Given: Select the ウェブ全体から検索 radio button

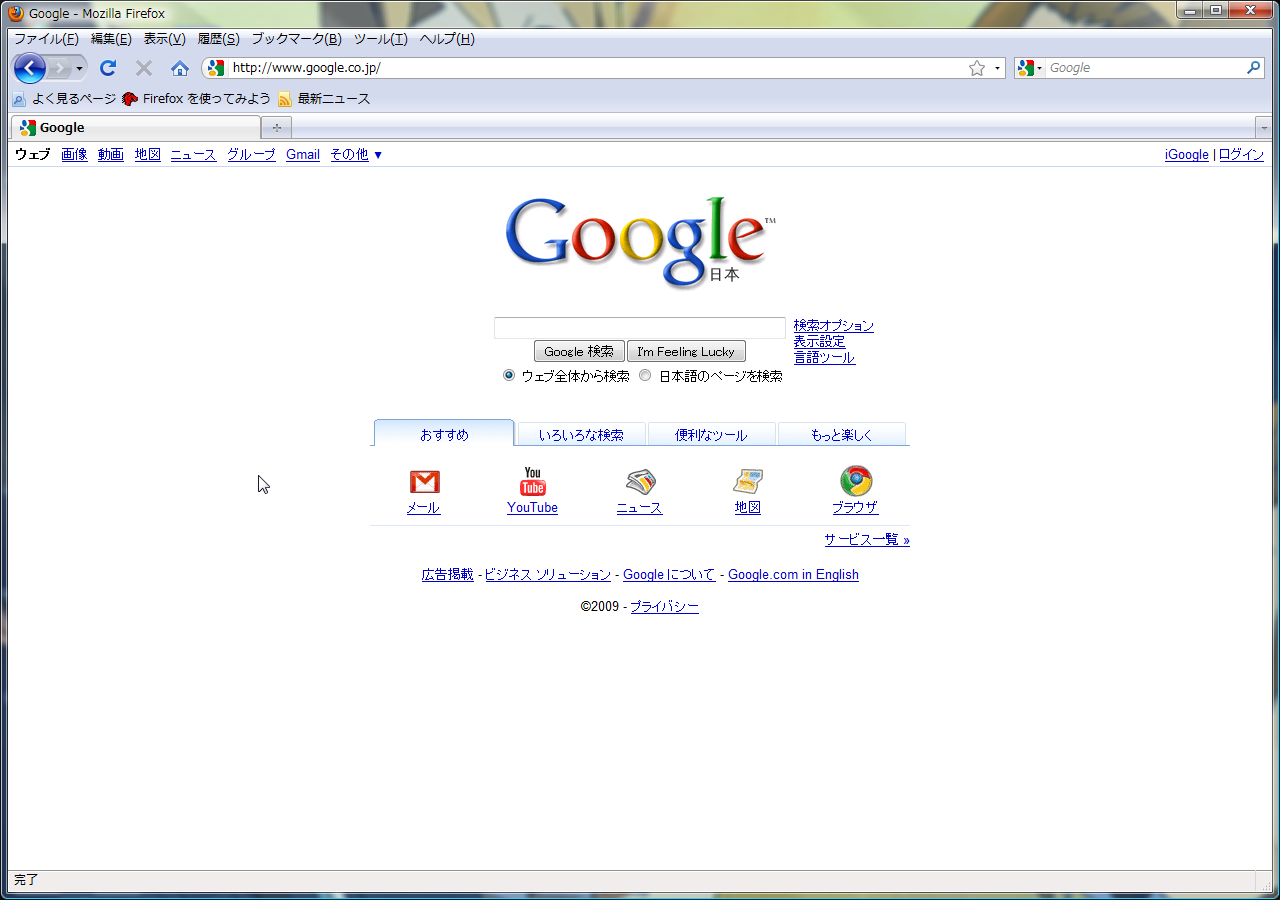Looking at the screenshot, I should tap(509, 375).
